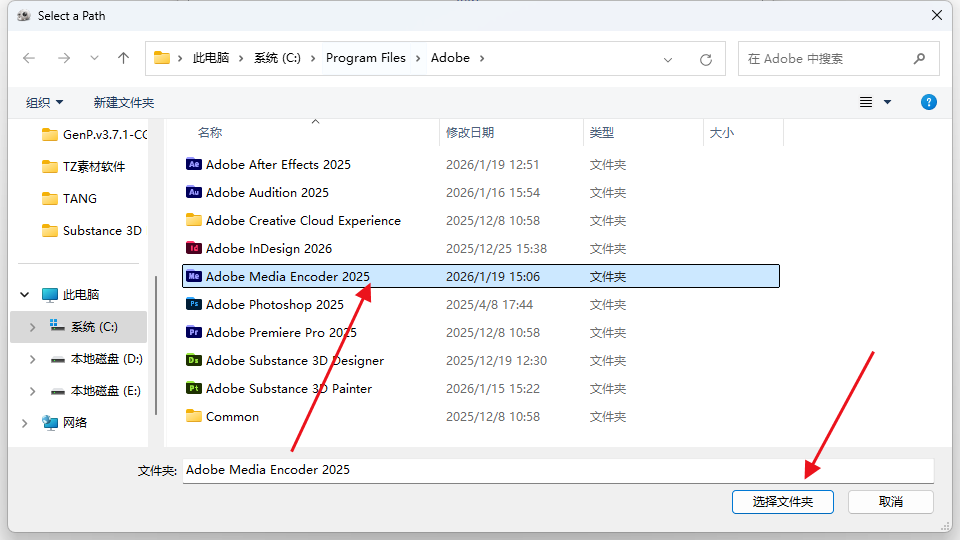The height and width of the screenshot is (540, 960).
Task: Expand the 本地磁盘 (E:) node
Action: (32, 391)
